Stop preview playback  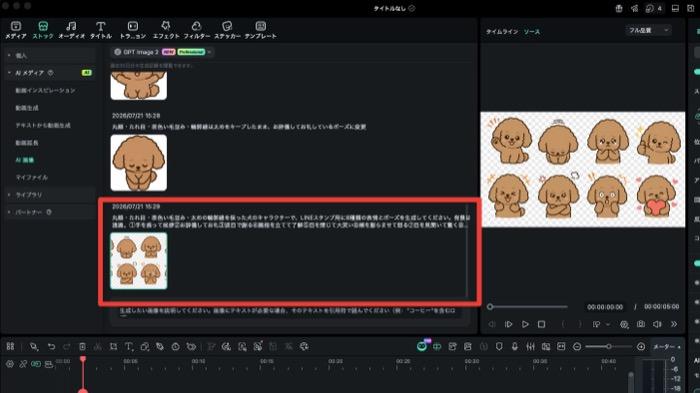click(542, 324)
